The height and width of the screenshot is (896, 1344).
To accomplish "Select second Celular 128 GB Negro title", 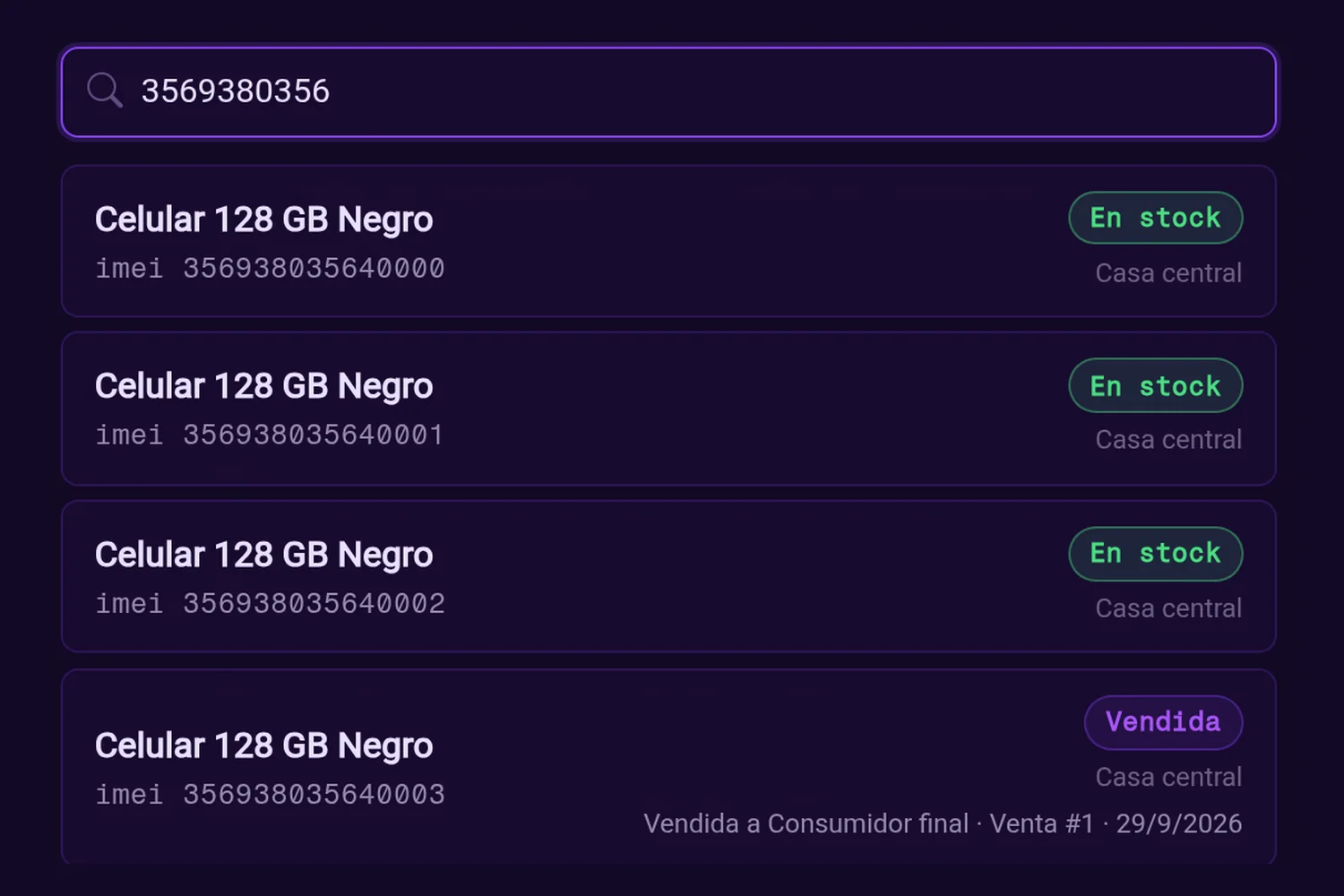I will pyautogui.click(x=264, y=386).
